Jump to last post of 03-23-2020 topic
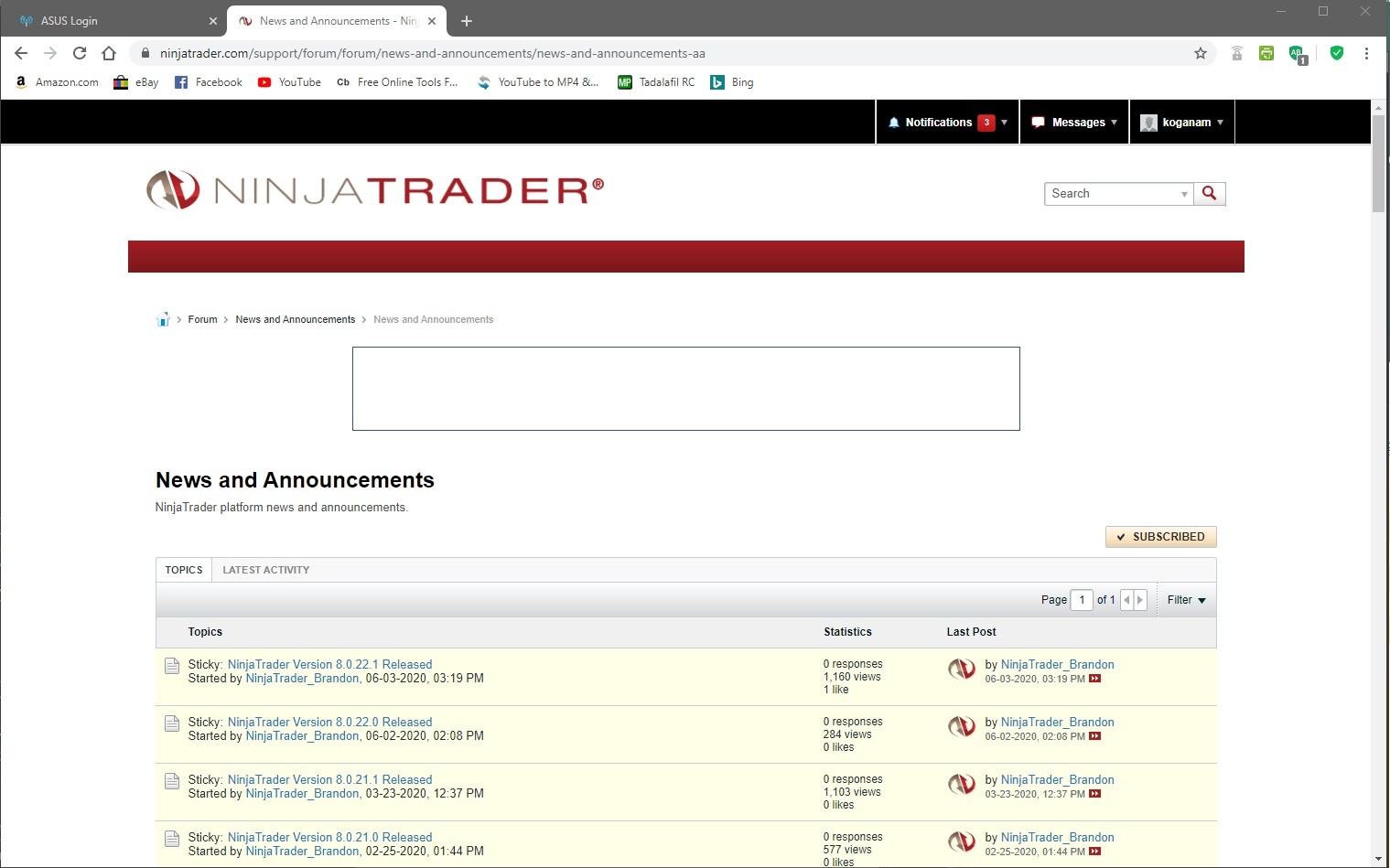Screen dimensions: 1390x868 pos(1095,794)
